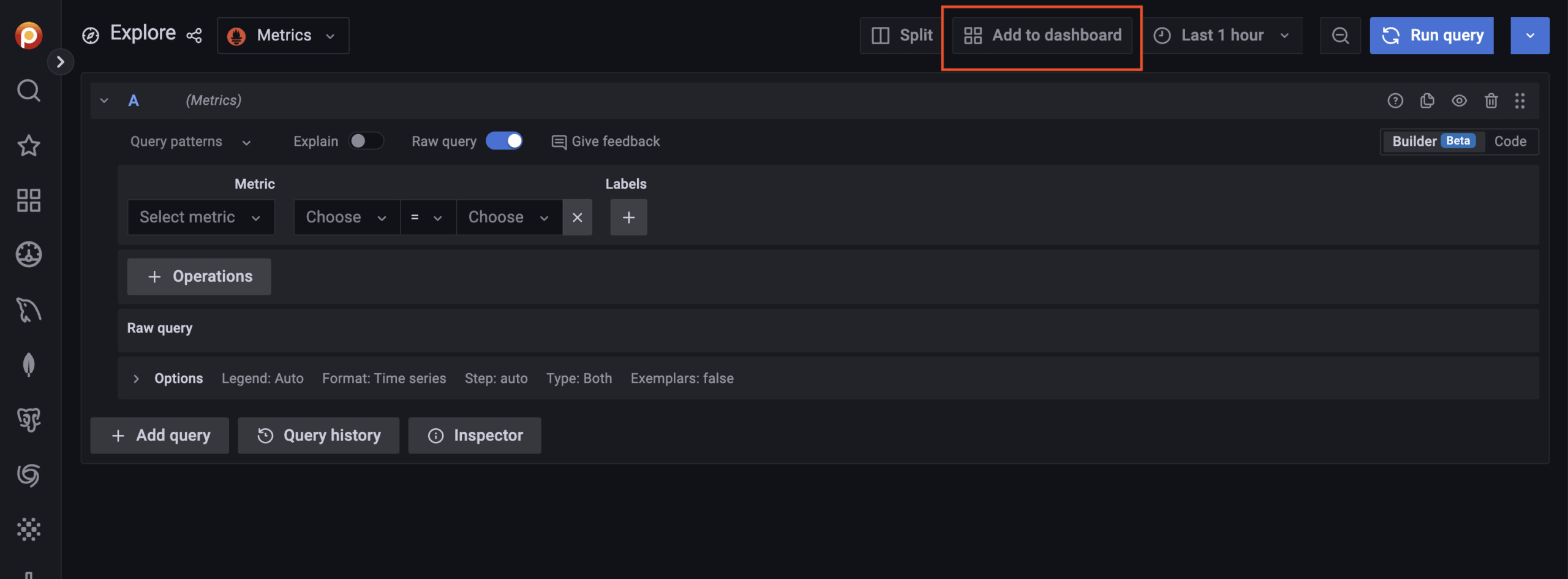Enable the Explain toggle
This screenshot has width=1568, height=579.
pyautogui.click(x=366, y=141)
